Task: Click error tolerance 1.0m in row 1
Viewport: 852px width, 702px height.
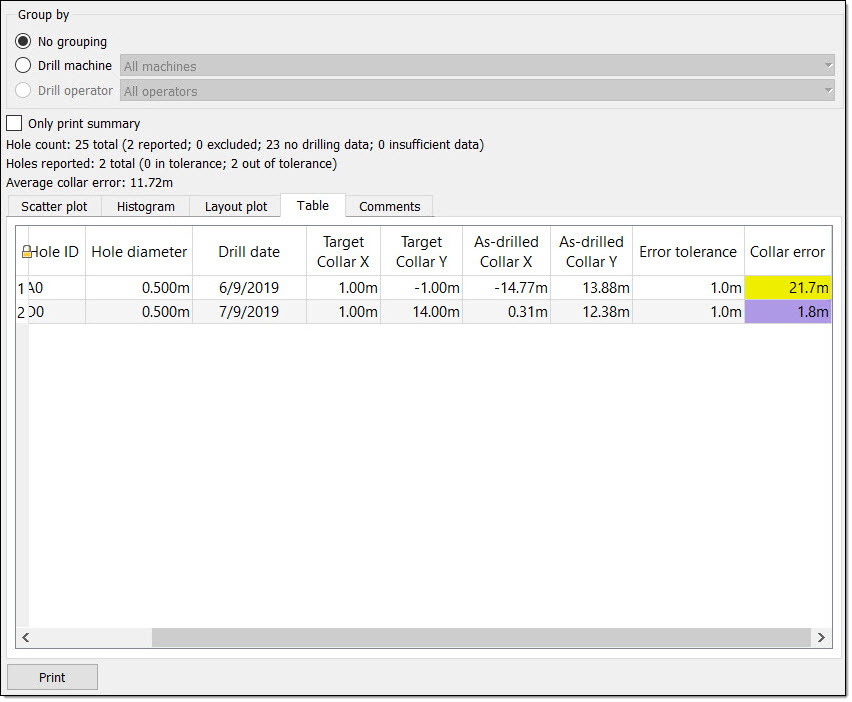Action: [688, 287]
